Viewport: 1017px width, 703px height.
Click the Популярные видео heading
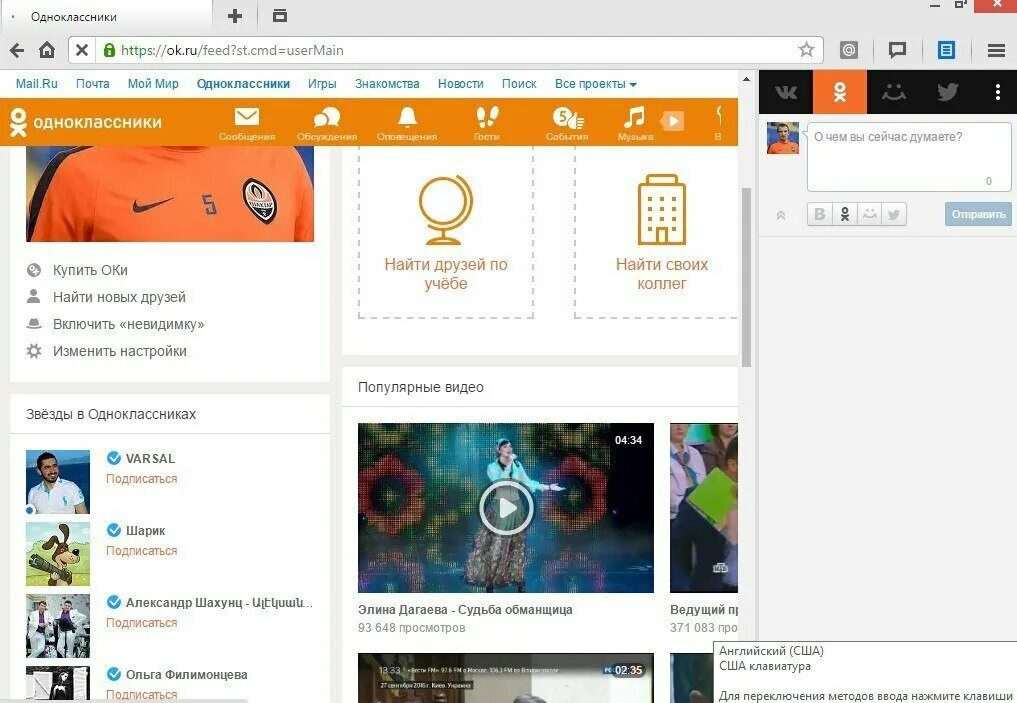pyautogui.click(x=421, y=387)
